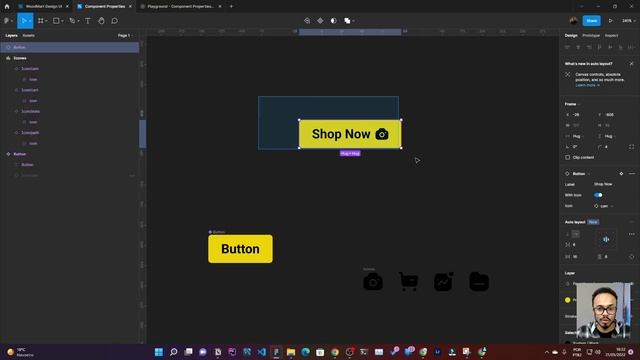Click the Create component diamond icon
The image size is (640, 360).
(x=320, y=21)
